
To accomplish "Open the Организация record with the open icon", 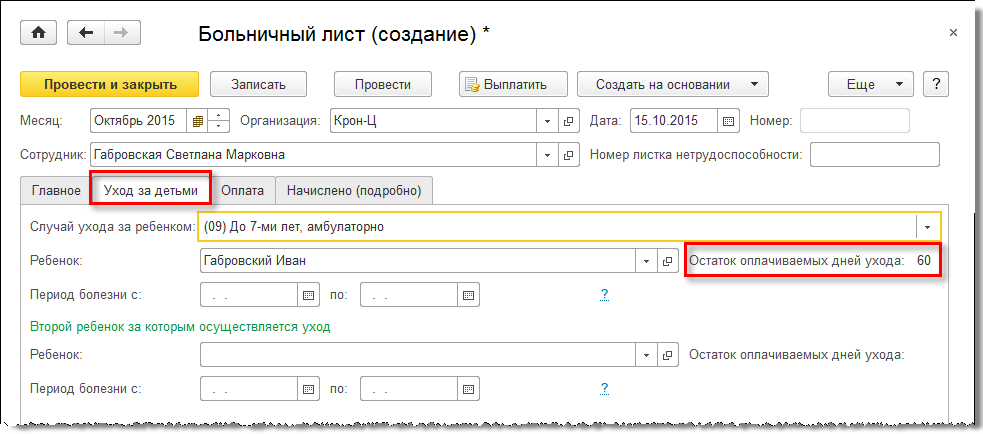I will pyautogui.click(x=569, y=121).
